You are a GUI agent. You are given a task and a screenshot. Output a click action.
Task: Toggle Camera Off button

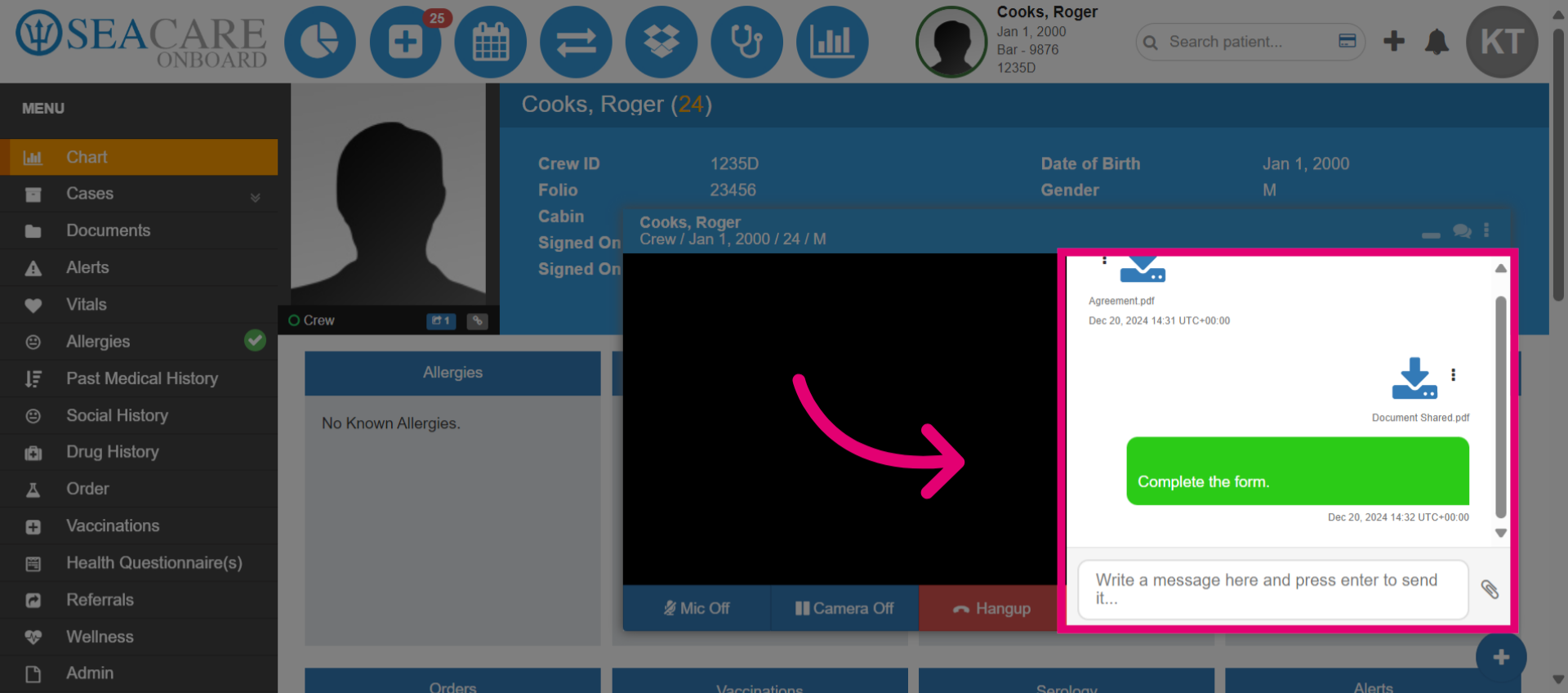844,608
